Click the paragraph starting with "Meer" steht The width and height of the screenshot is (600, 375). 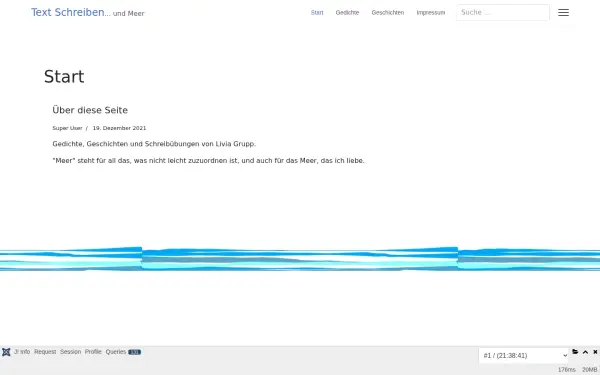click(x=209, y=161)
